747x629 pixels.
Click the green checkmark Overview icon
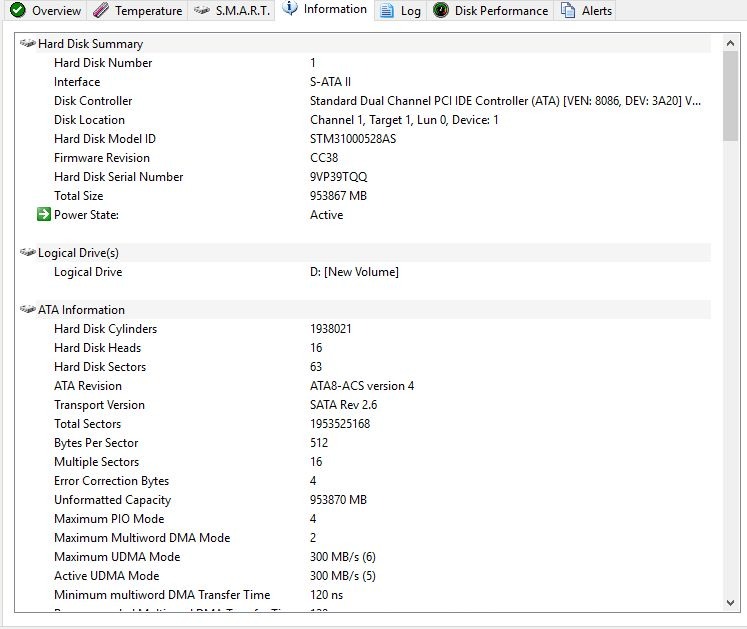coord(17,11)
